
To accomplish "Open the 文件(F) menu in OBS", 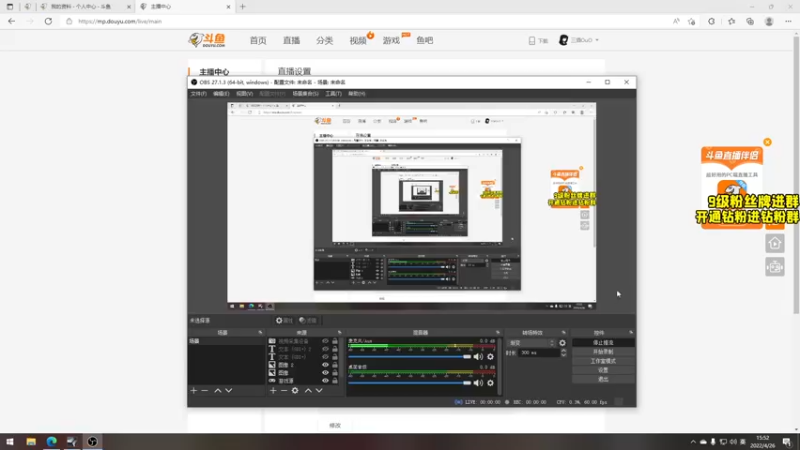I will tap(198, 94).
